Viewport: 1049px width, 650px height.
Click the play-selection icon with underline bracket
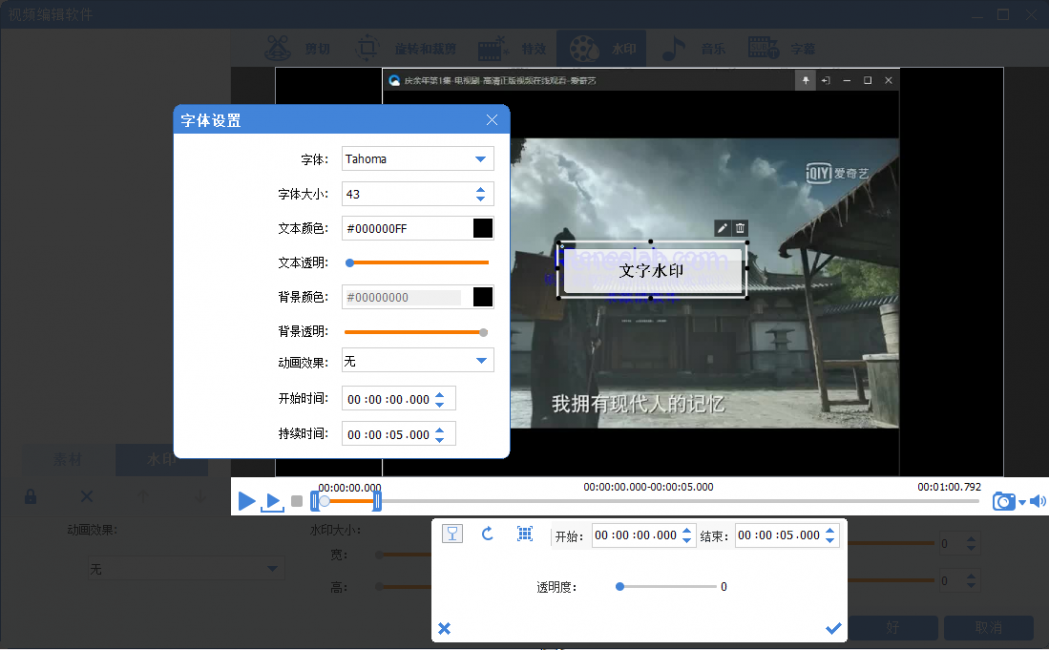[x=272, y=502]
